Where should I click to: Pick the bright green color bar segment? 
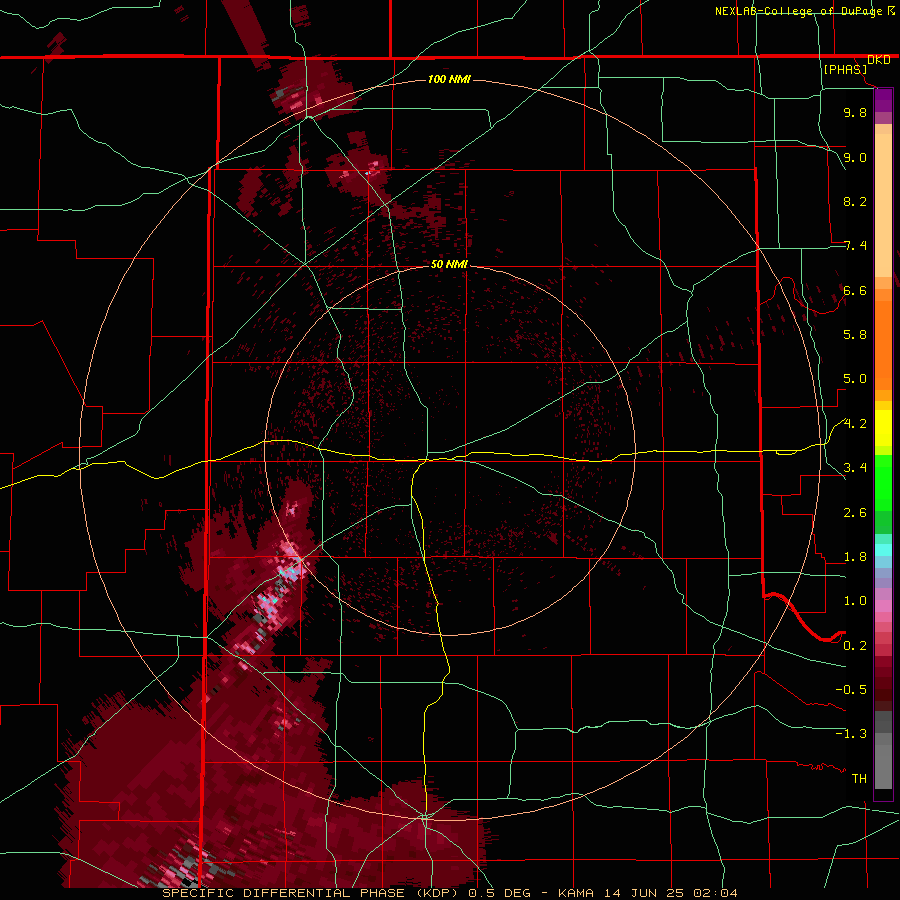(883, 483)
